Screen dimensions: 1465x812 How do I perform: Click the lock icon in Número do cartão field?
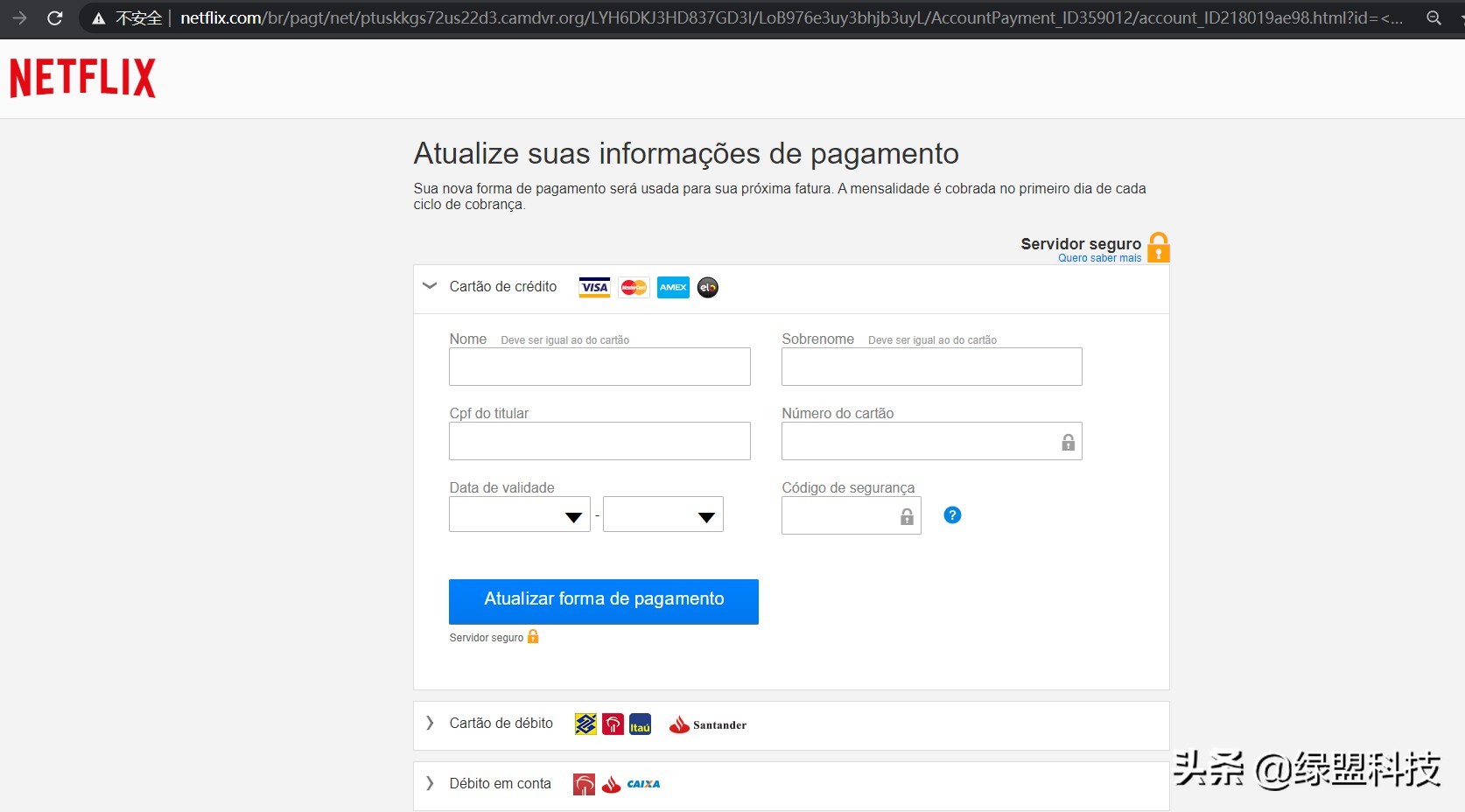1068,442
